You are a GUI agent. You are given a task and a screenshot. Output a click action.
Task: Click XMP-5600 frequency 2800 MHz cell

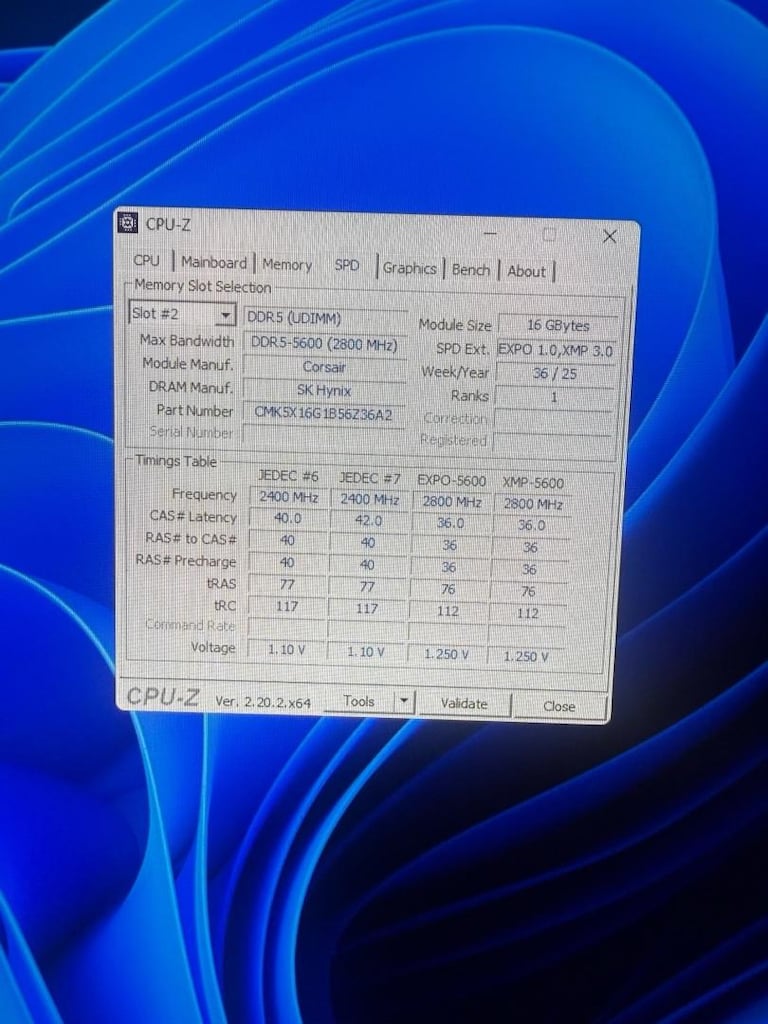pos(533,504)
